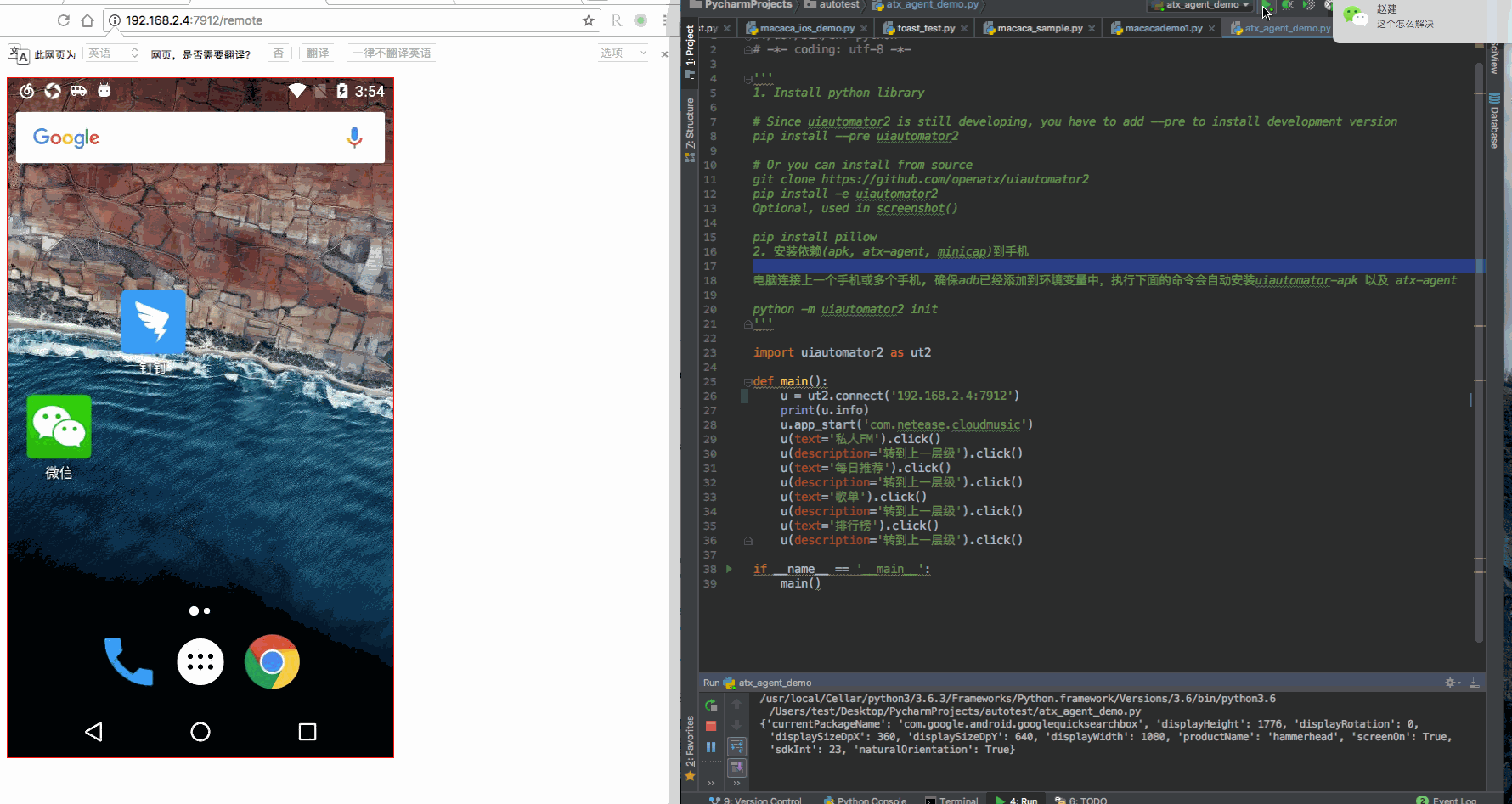This screenshot has height=804, width=1512.
Task: Click the red Stop button in Run panel
Action: point(711,726)
